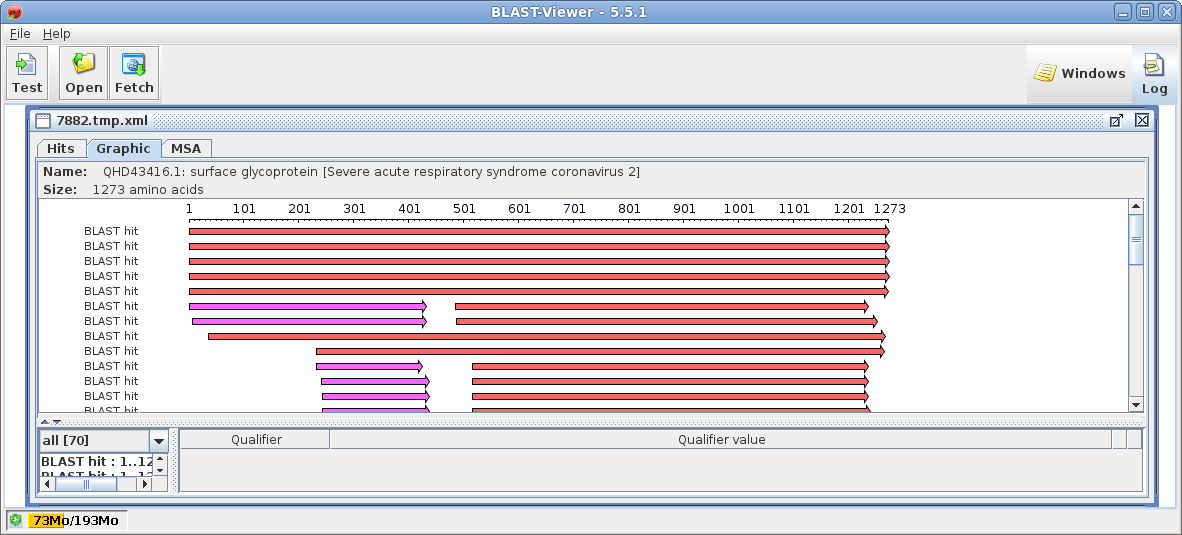Select the first red BLAST hit bar

tap(538, 231)
